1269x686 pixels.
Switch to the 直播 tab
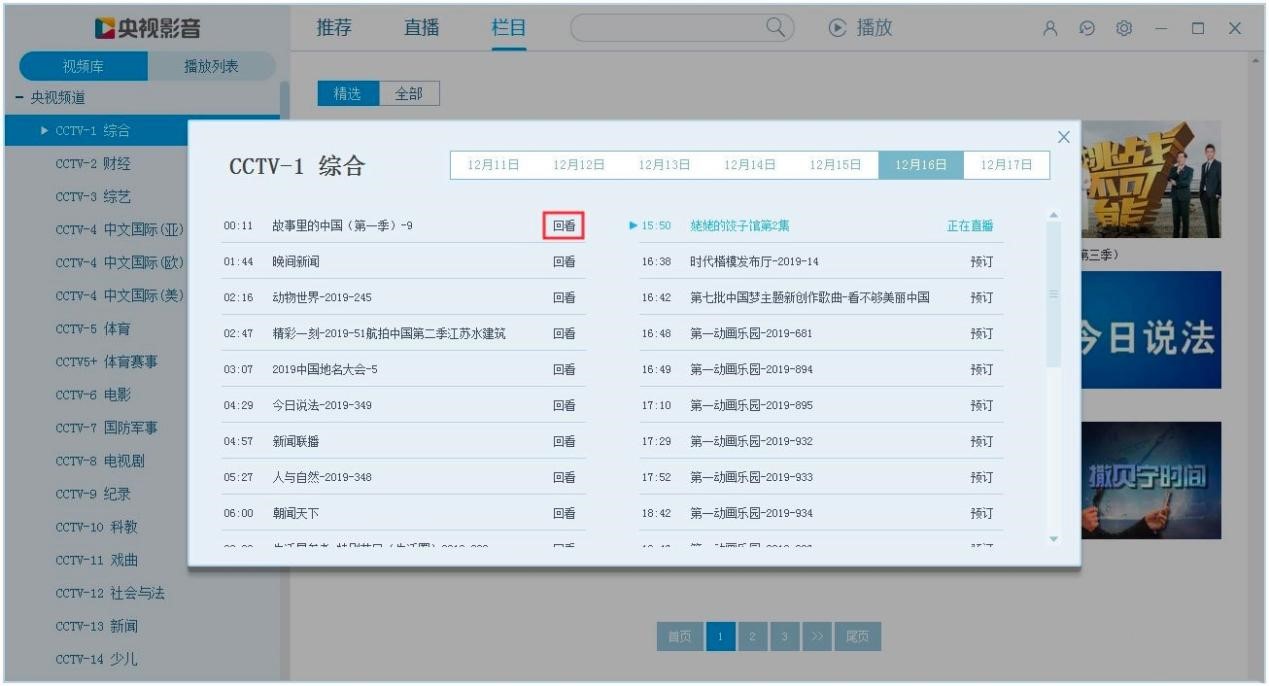click(x=421, y=28)
